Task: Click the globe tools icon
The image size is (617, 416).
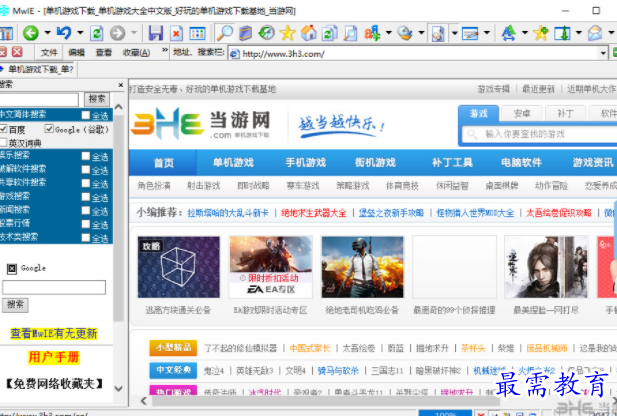Action: [405, 33]
